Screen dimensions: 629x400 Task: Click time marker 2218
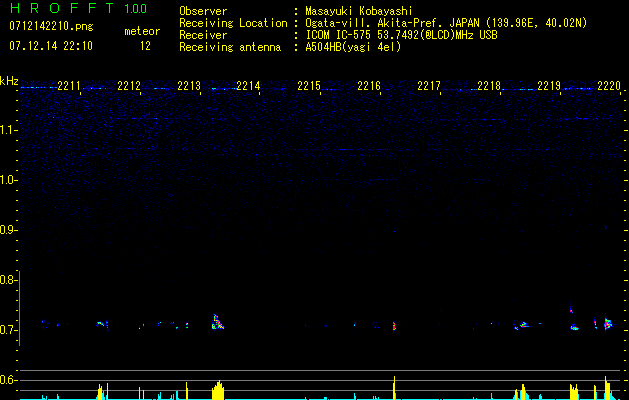pos(489,86)
